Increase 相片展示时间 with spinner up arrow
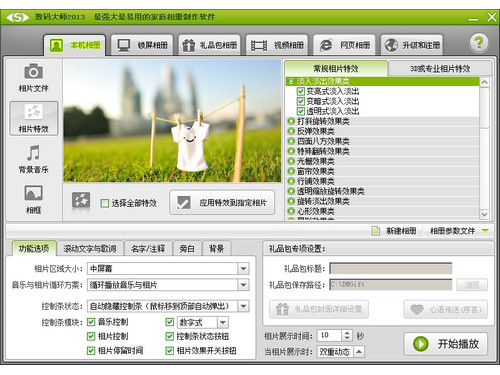Viewport: 500px width, 375px height. coord(347,333)
